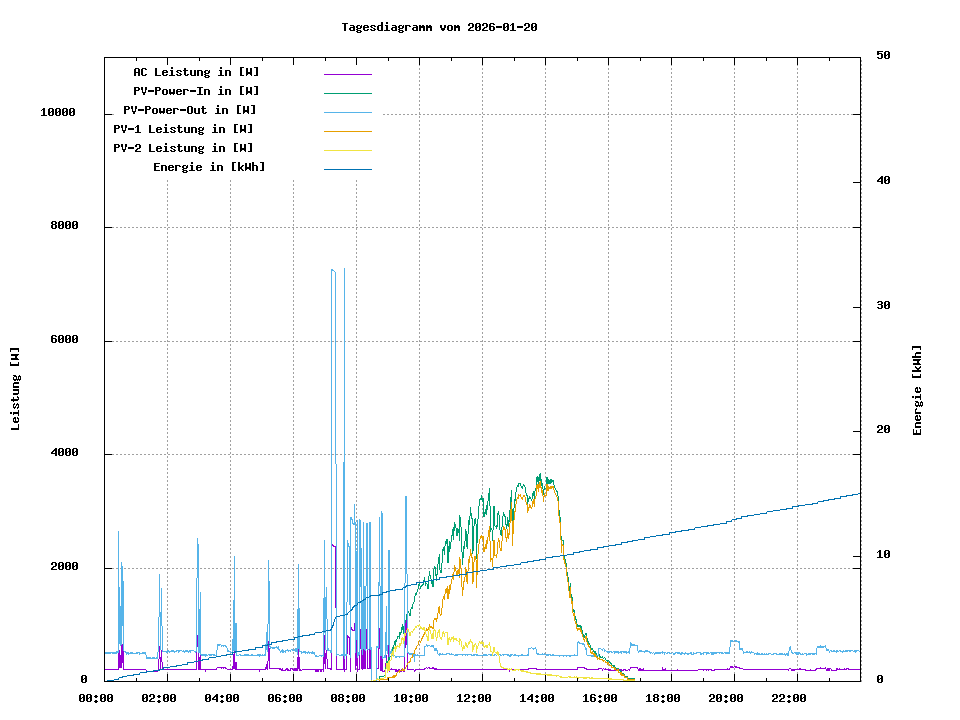Select the PV-1 Leistung in [W] legend label
960x720 pixels.
pyautogui.click(x=183, y=129)
